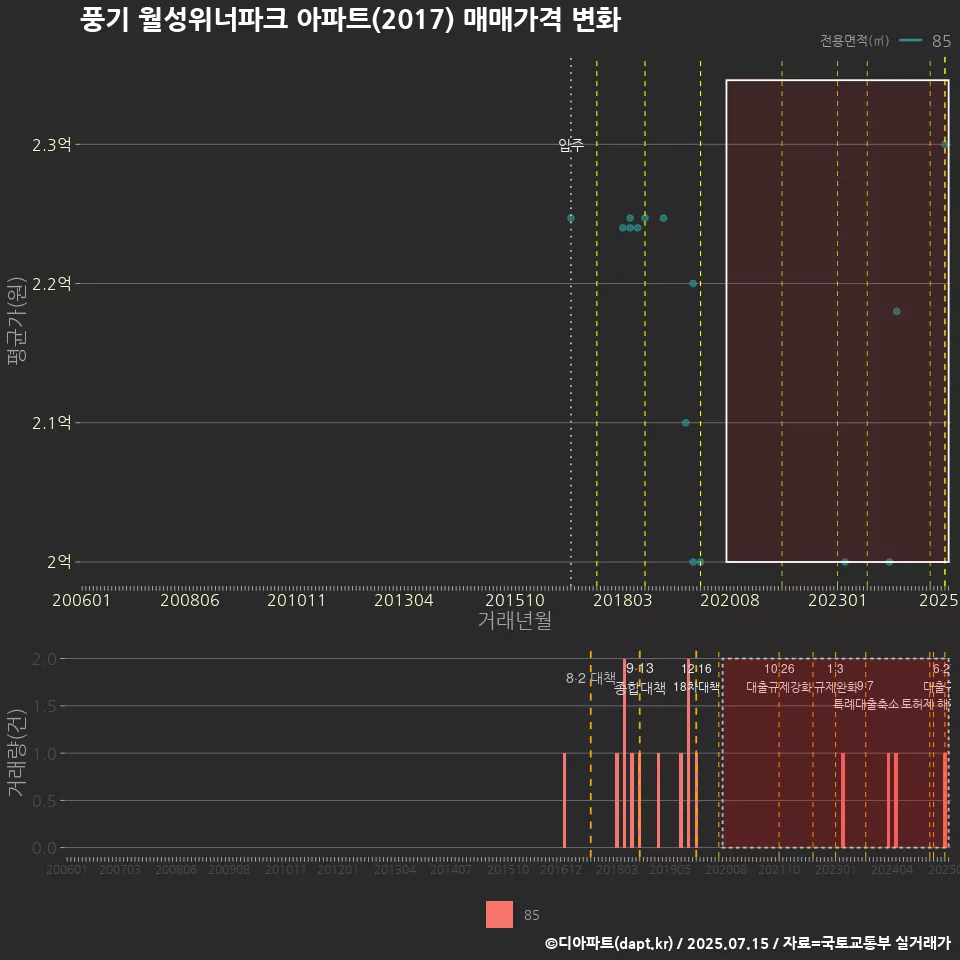Click the 10·26 대출규제강화 annotation
960x960 pixels.
(779, 678)
